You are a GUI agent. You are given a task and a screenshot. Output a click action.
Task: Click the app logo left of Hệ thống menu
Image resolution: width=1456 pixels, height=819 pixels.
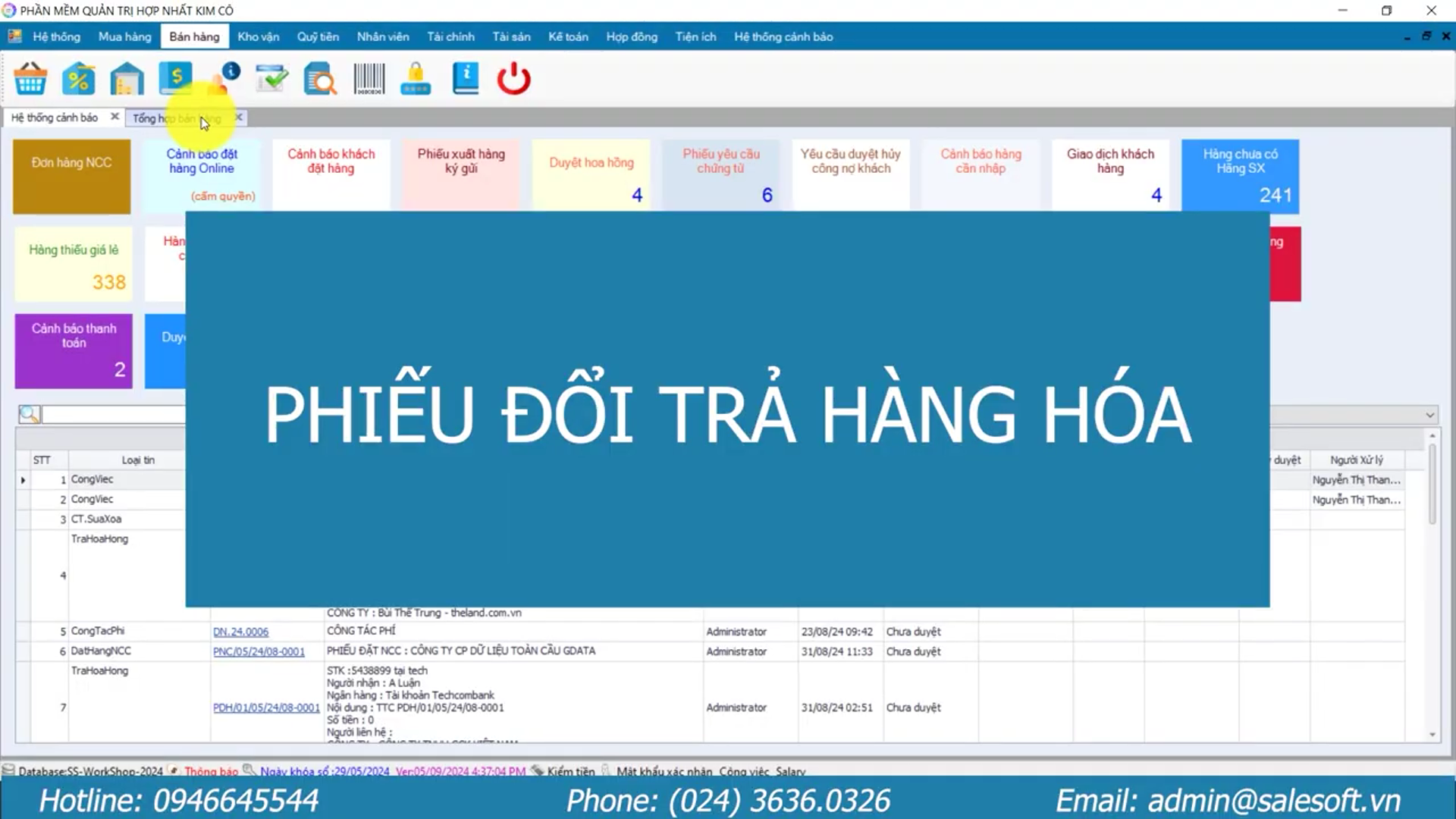14,36
